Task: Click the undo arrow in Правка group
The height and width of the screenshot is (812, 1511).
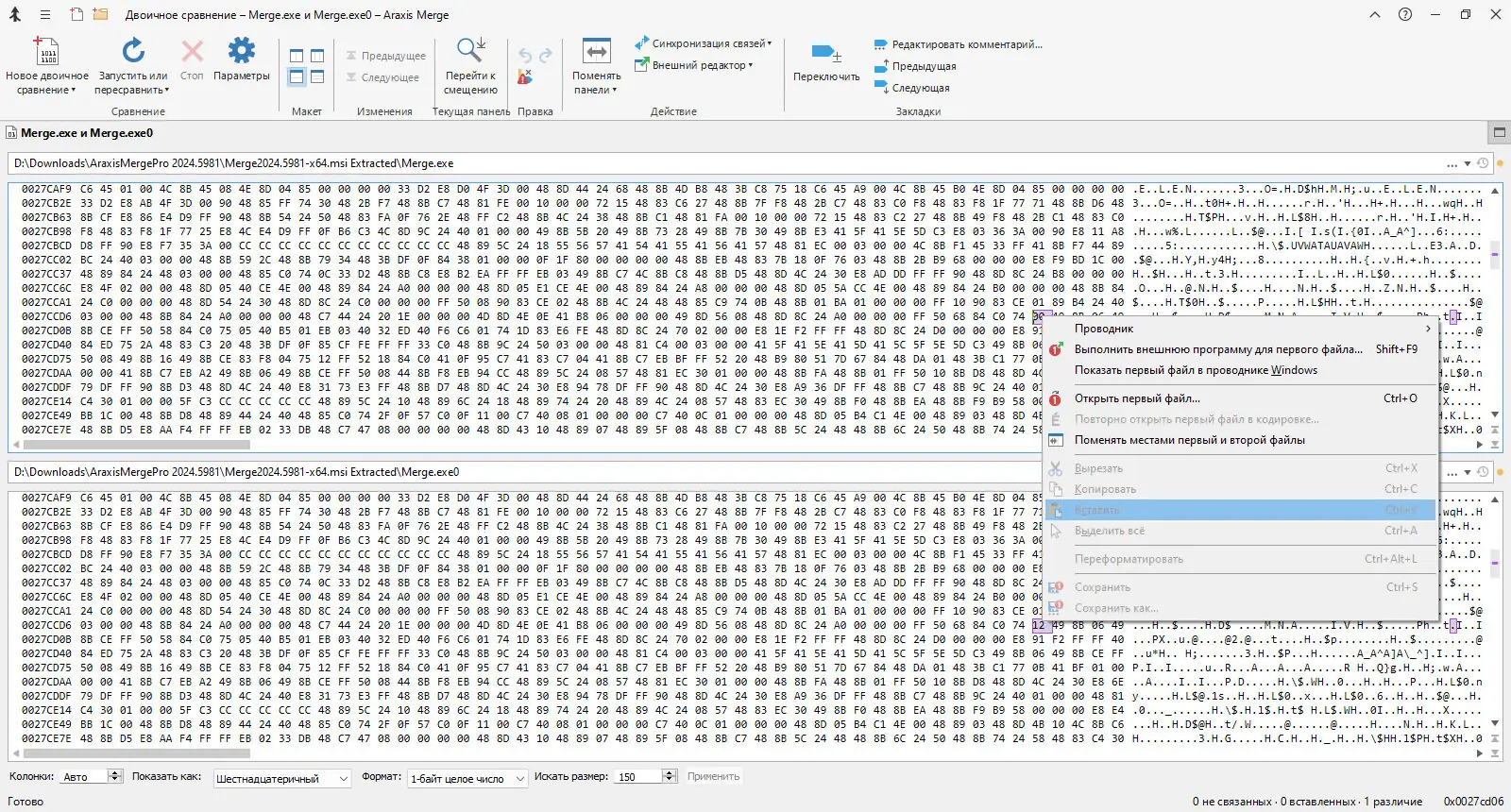Action: click(525, 56)
